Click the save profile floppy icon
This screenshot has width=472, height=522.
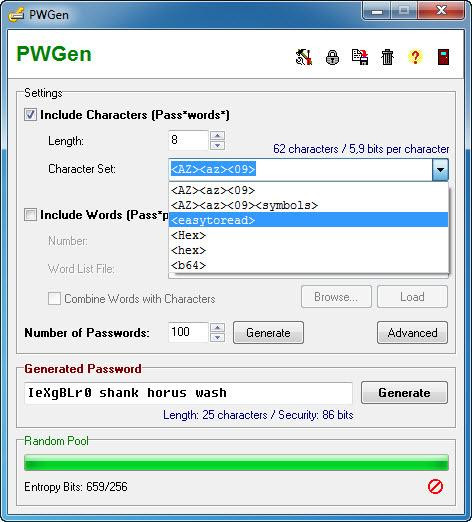(360, 57)
